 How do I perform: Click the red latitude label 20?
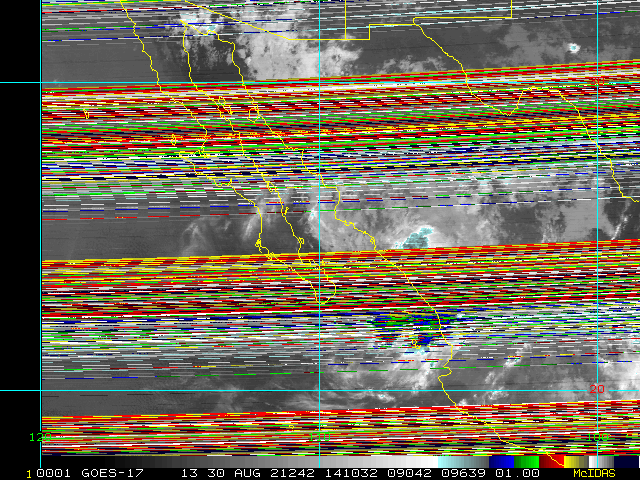597,389
